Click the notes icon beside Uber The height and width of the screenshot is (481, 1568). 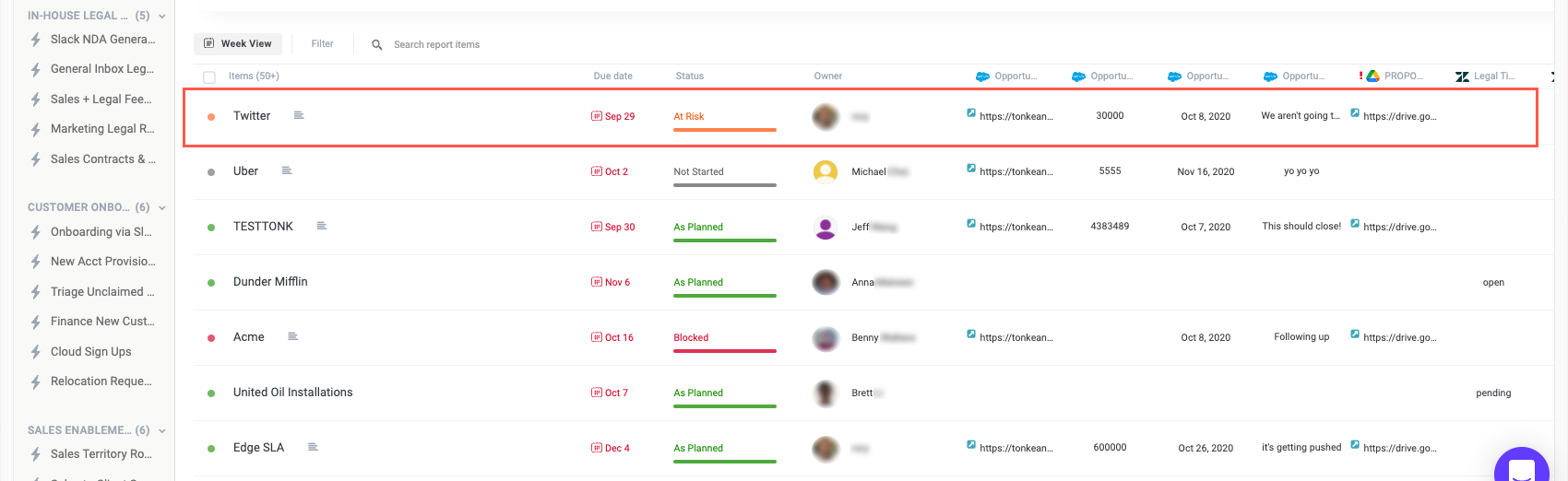[287, 170]
